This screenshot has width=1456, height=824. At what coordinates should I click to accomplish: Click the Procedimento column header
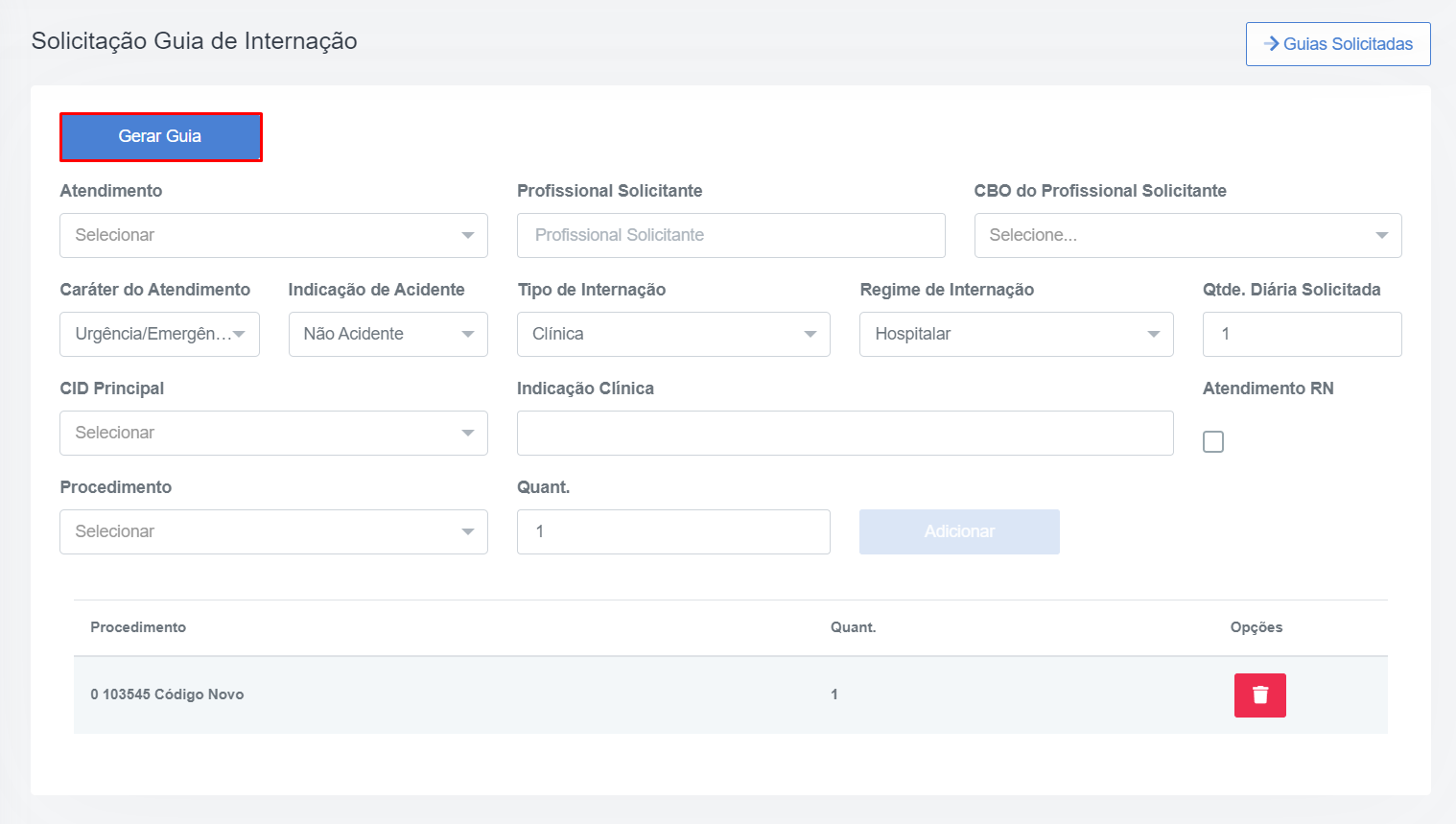pyautogui.click(x=138, y=627)
